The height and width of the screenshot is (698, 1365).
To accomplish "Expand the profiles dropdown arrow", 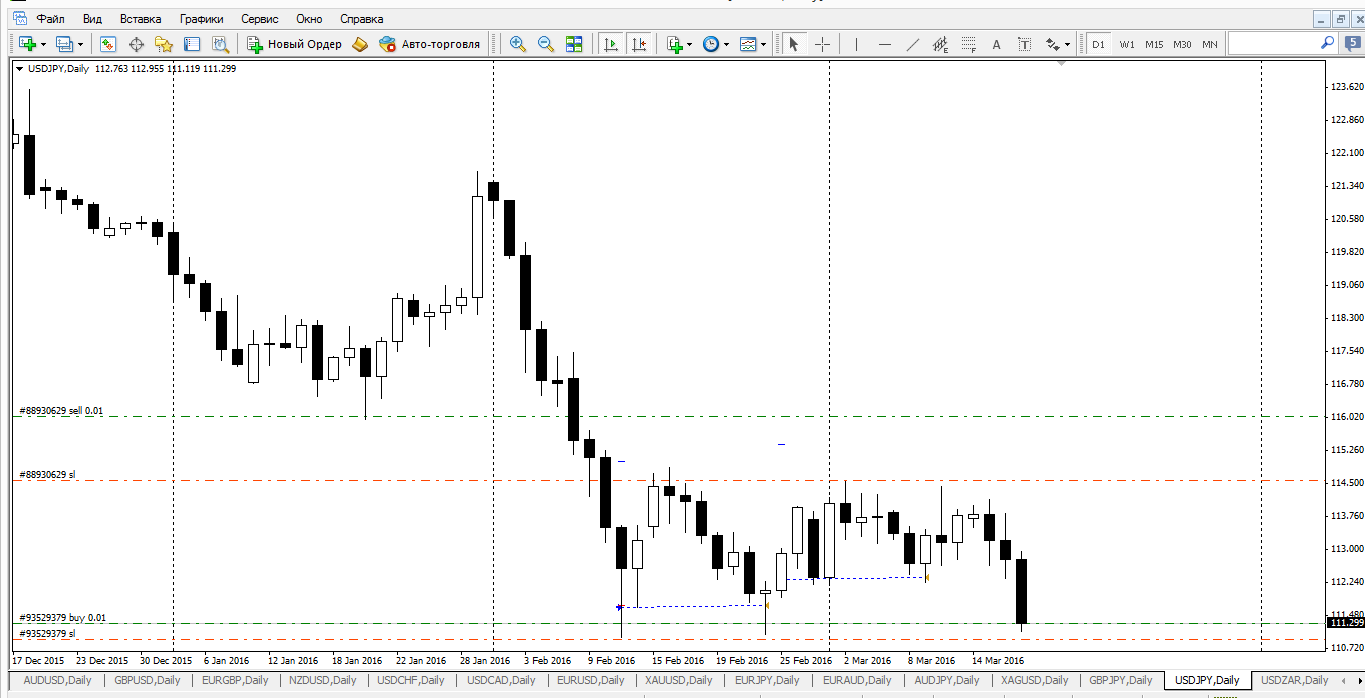I will 81,44.
